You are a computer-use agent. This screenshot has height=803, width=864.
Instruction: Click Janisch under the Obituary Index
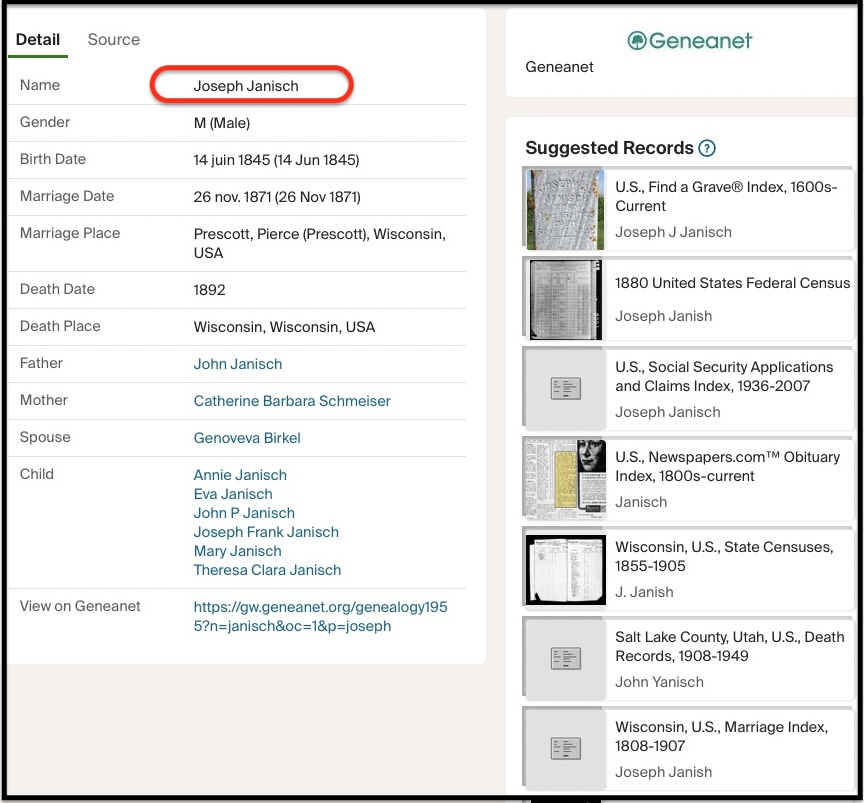(x=641, y=503)
